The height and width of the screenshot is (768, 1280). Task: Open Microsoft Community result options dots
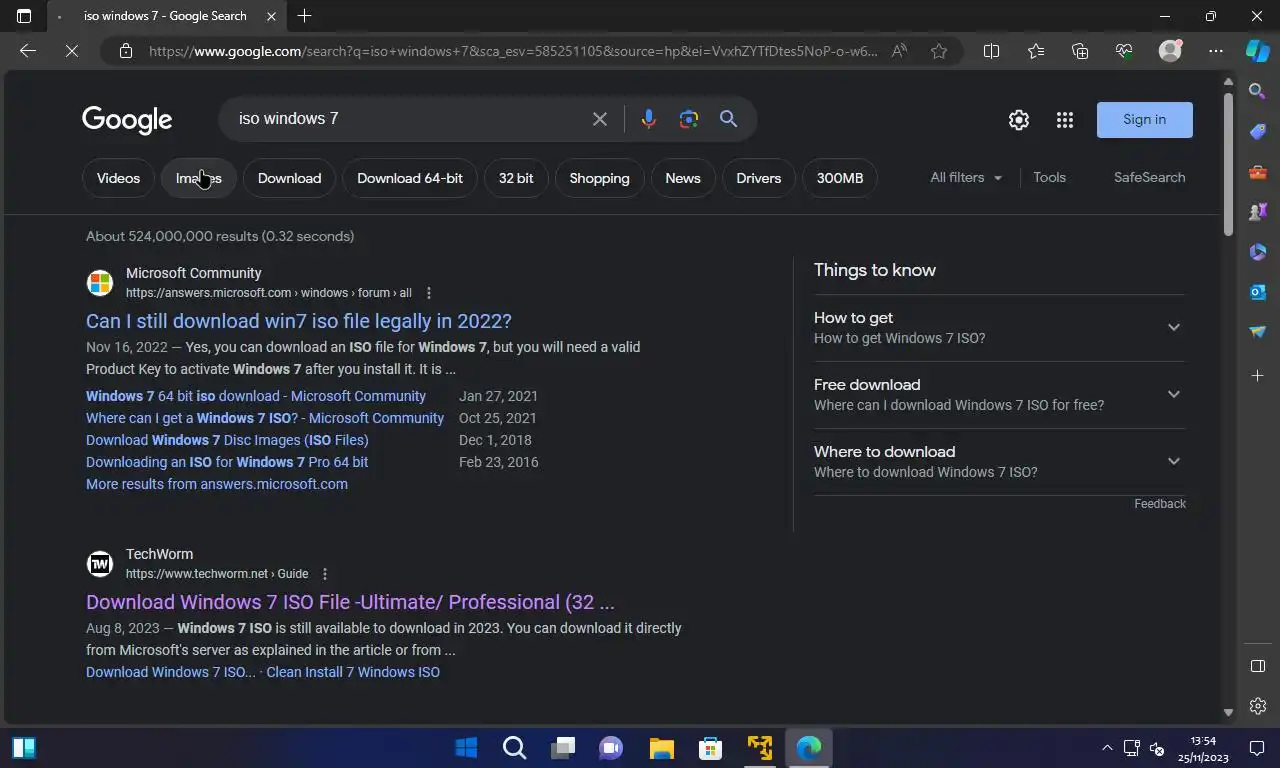(x=429, y=293)
